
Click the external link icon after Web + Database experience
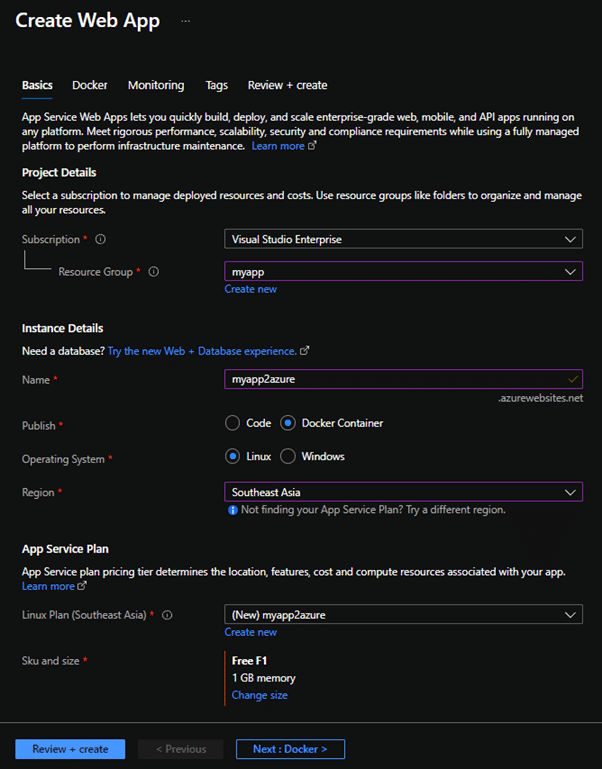(x=305, y=351)
